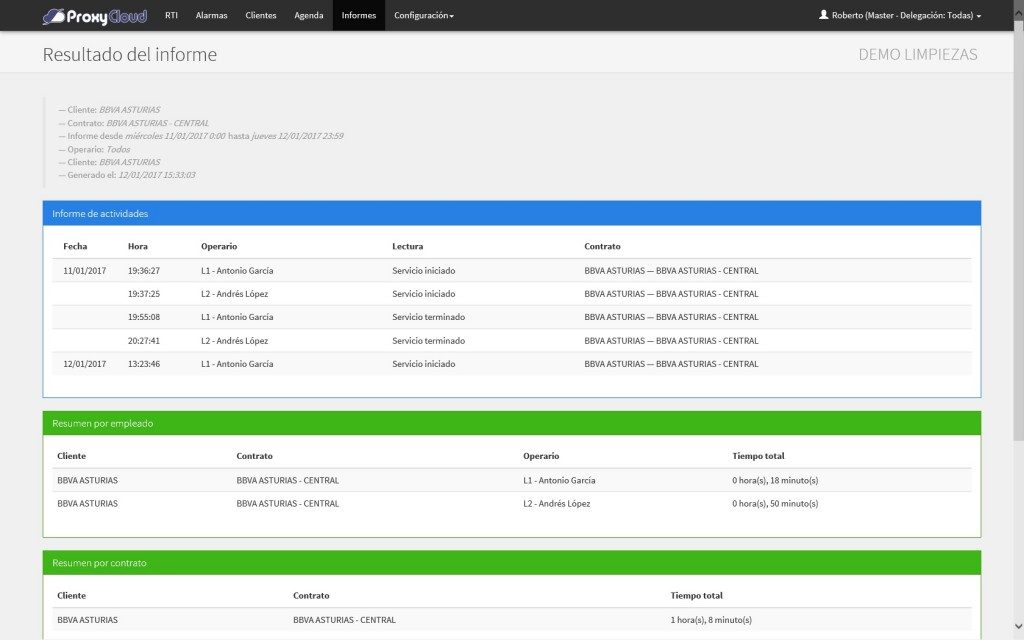Image resolution: width=1024 pixels, height=640 pixels.
Task: Click the Lectura column header
Action: 408,246
